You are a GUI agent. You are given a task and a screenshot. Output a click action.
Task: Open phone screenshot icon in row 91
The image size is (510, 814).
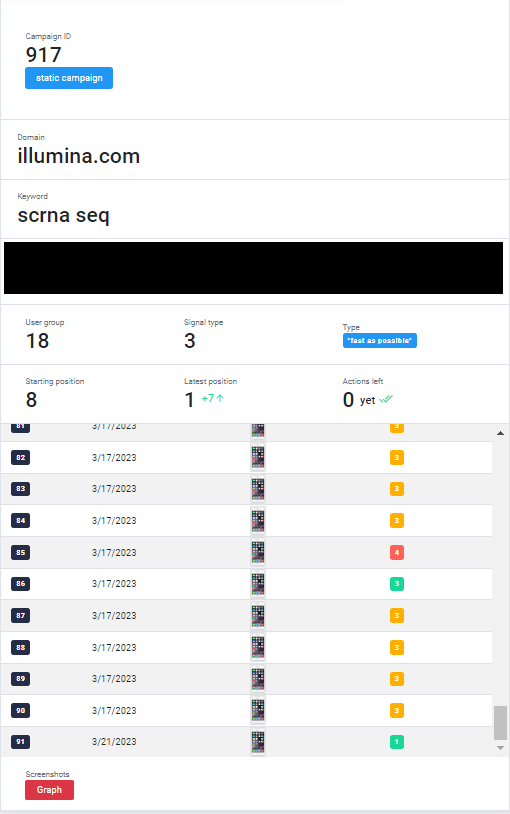click(x=258, y=742)
